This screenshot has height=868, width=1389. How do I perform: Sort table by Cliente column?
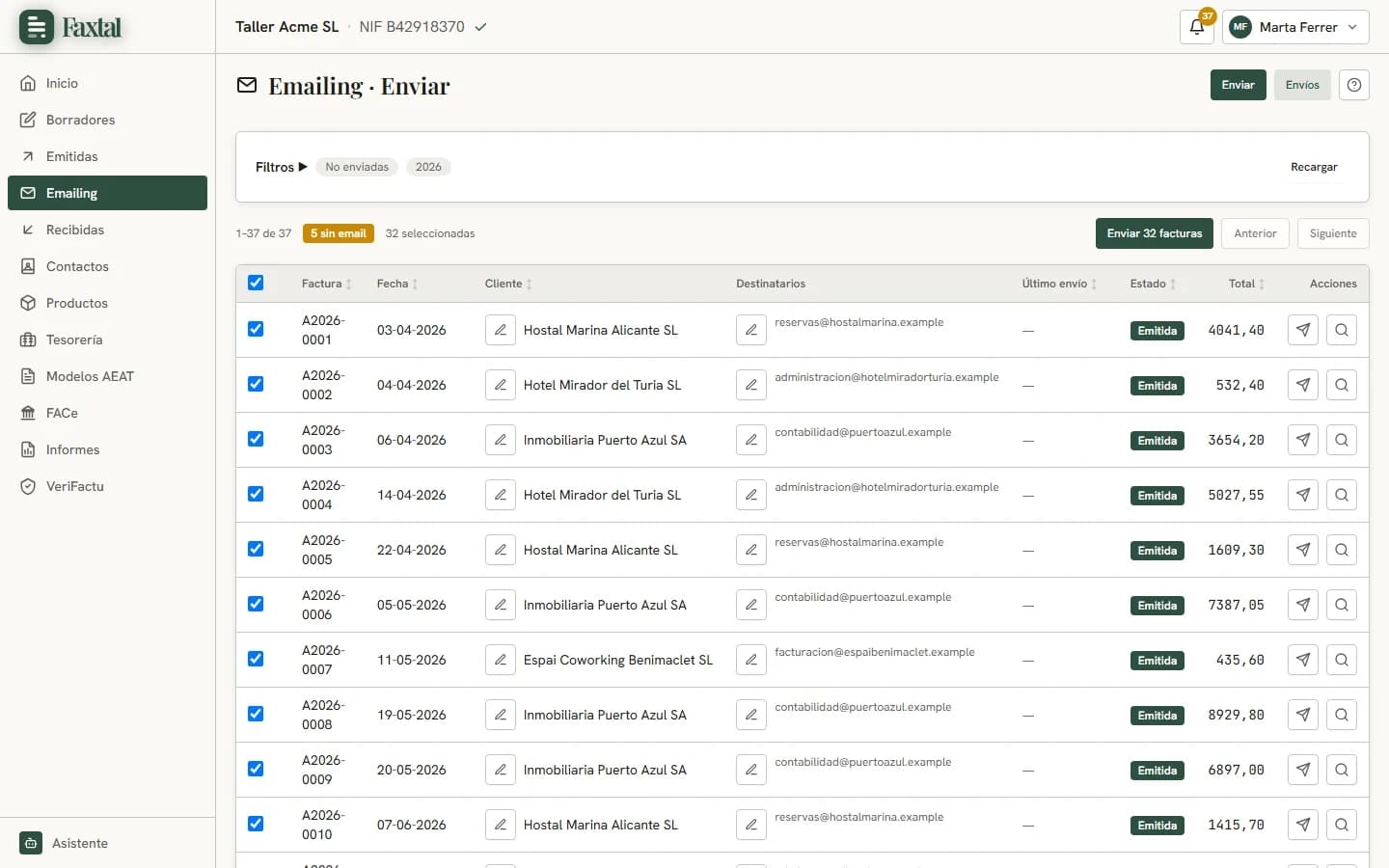(x=508, y=284)
